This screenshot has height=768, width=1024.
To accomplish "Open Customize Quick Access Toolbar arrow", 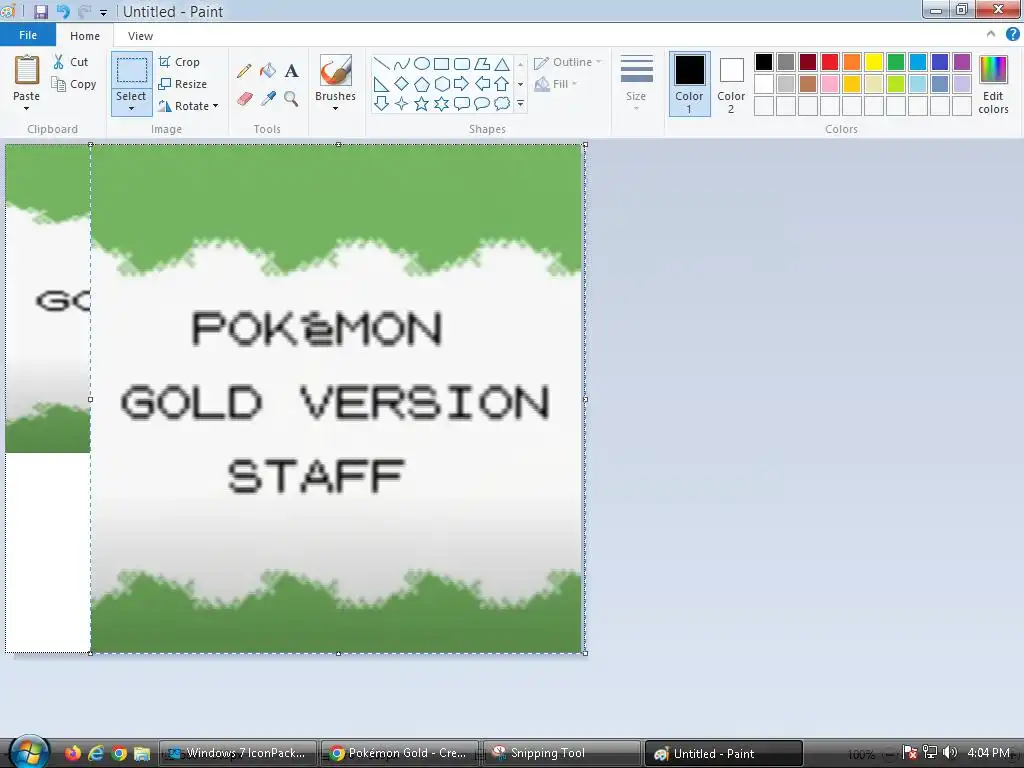I will 103,12.
